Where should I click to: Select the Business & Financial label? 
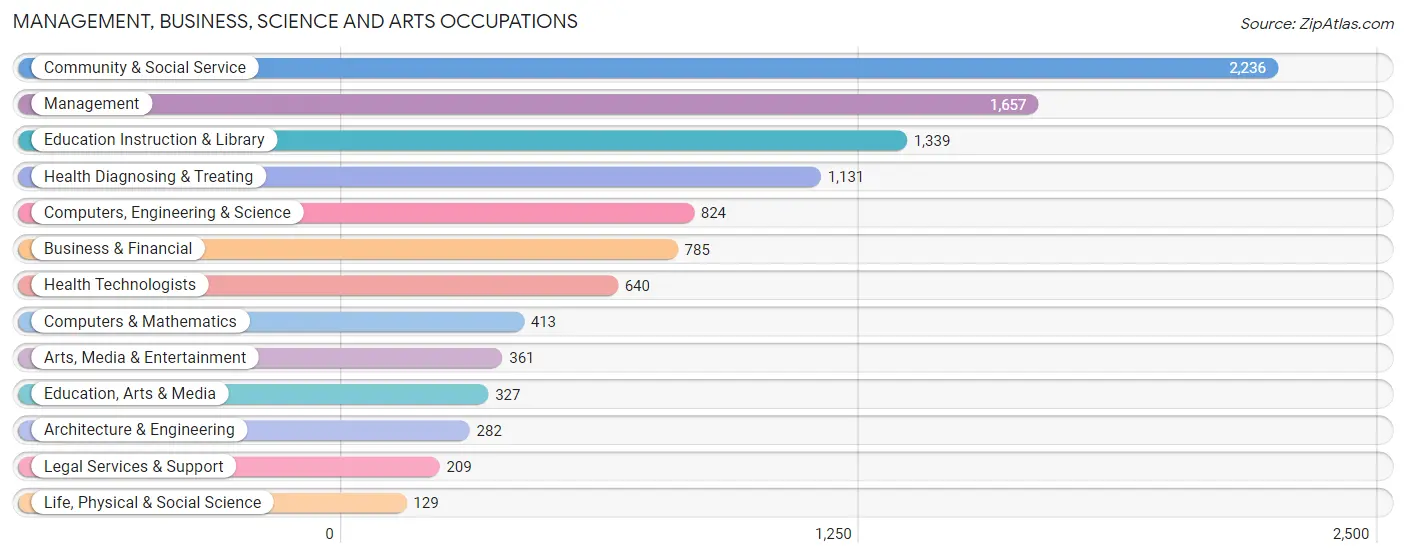click(x=118, y=249)
